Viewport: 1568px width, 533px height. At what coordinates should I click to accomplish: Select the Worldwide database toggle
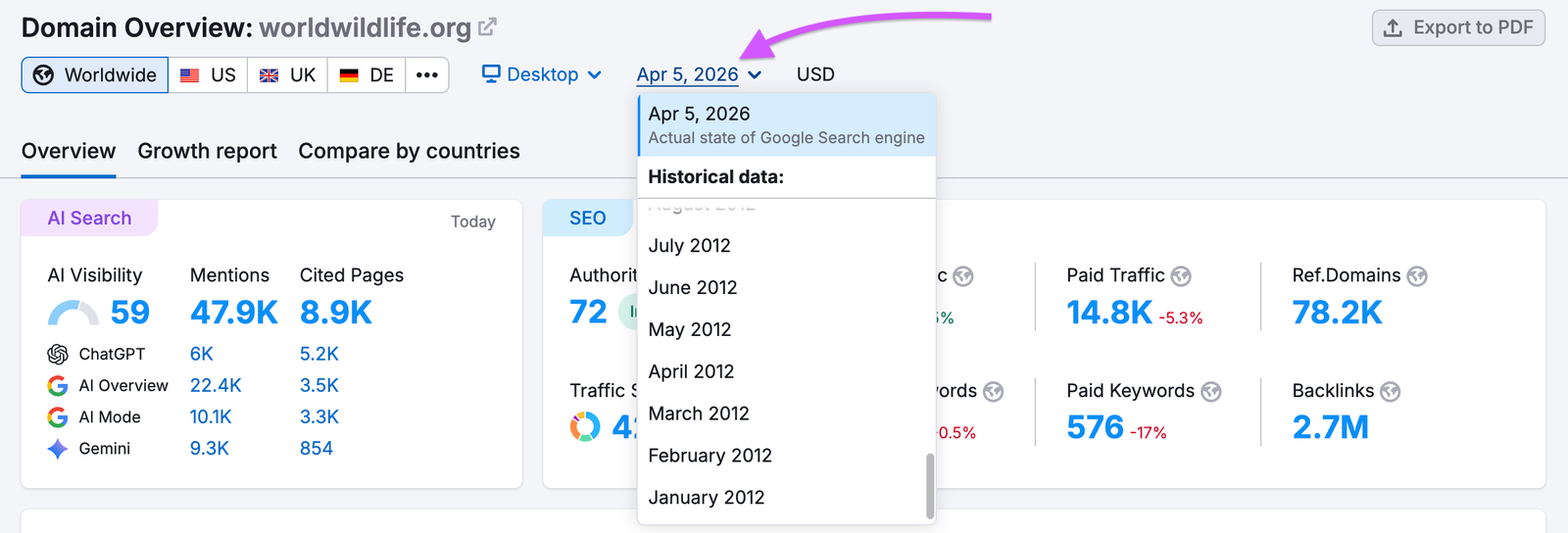point(95,75)
